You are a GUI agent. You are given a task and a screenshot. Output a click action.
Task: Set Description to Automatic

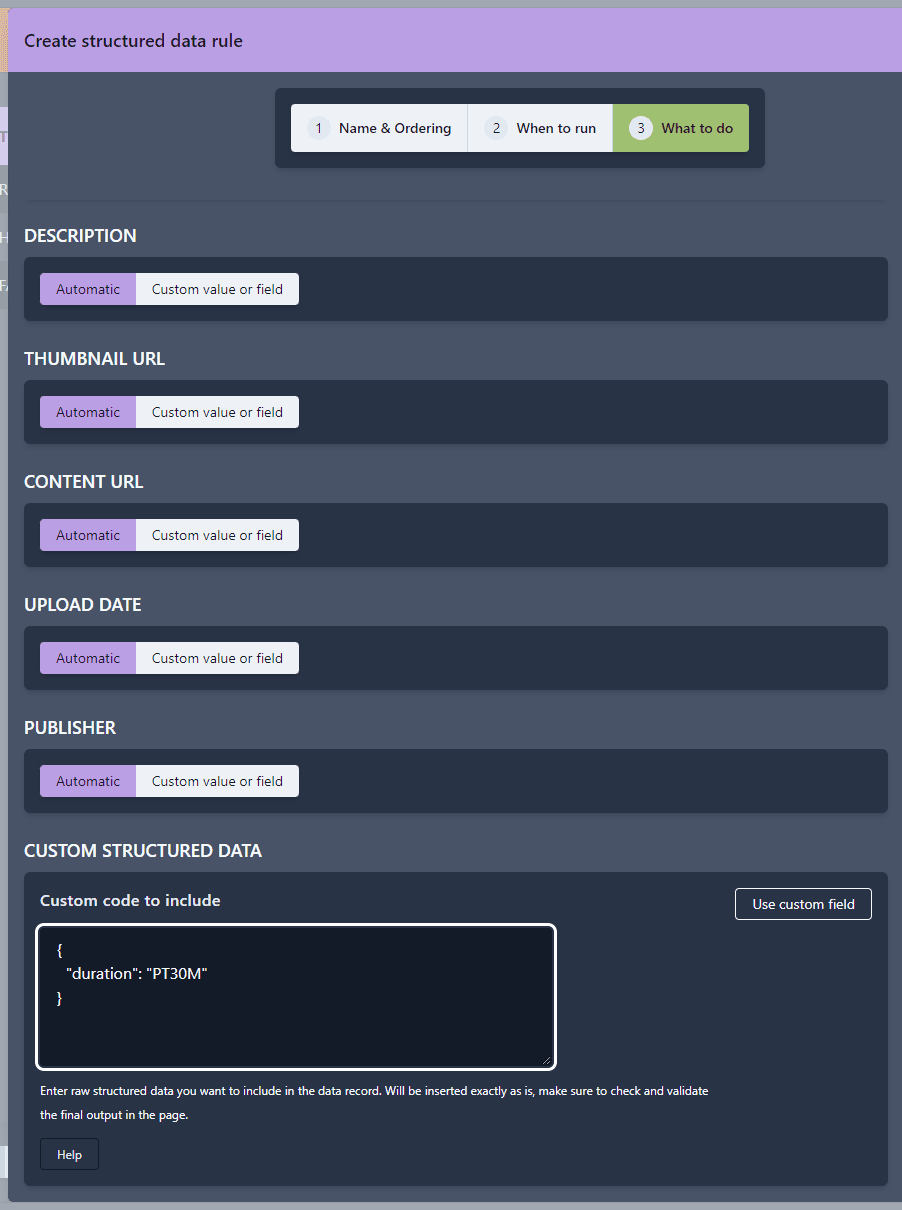pos(88,289)
